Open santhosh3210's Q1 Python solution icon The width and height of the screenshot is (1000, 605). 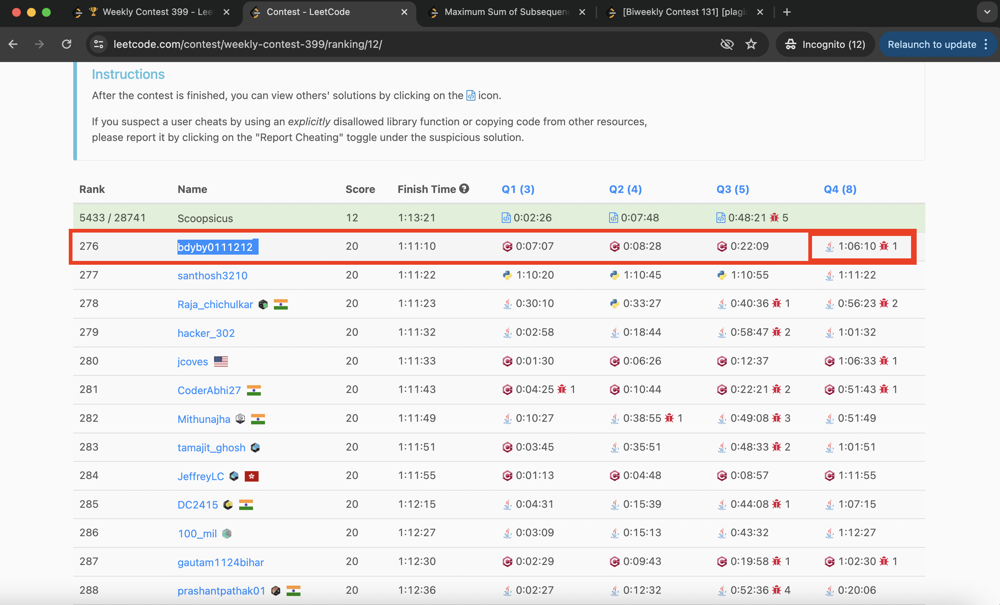point(507,275)
